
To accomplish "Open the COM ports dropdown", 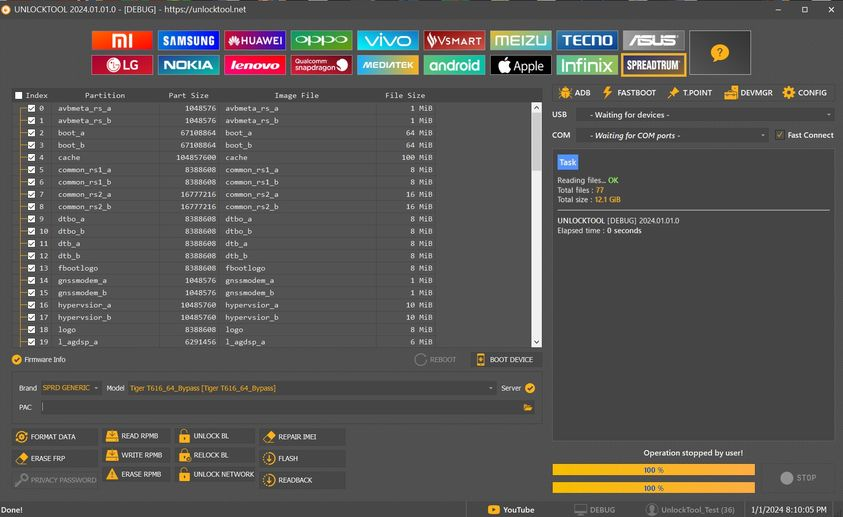I will tap(677, 135).
